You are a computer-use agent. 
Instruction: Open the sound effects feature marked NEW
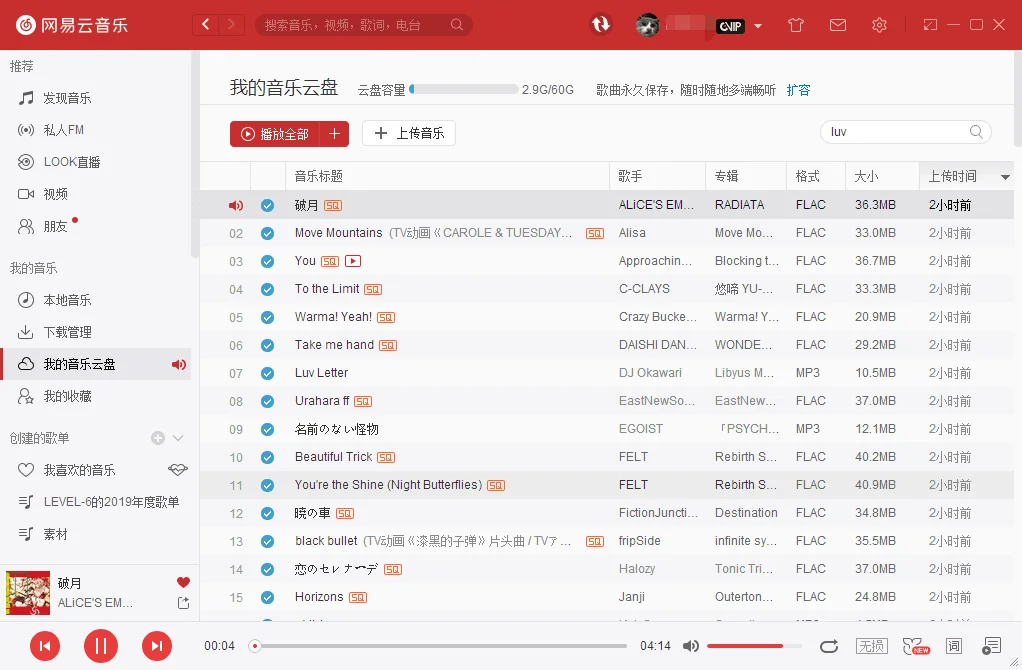[914, 646]
